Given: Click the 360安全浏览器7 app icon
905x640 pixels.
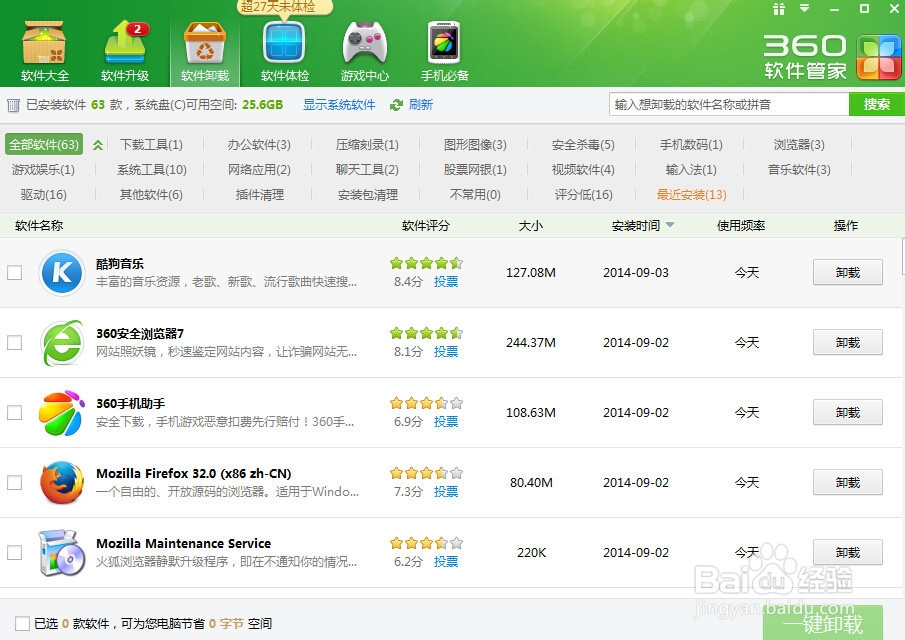Looking at the screenshot, I should click(x=62, y=343).
